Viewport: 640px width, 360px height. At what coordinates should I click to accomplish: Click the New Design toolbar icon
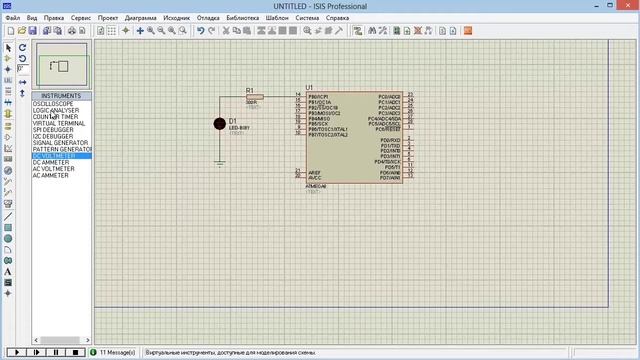click(x=11, y=31)
